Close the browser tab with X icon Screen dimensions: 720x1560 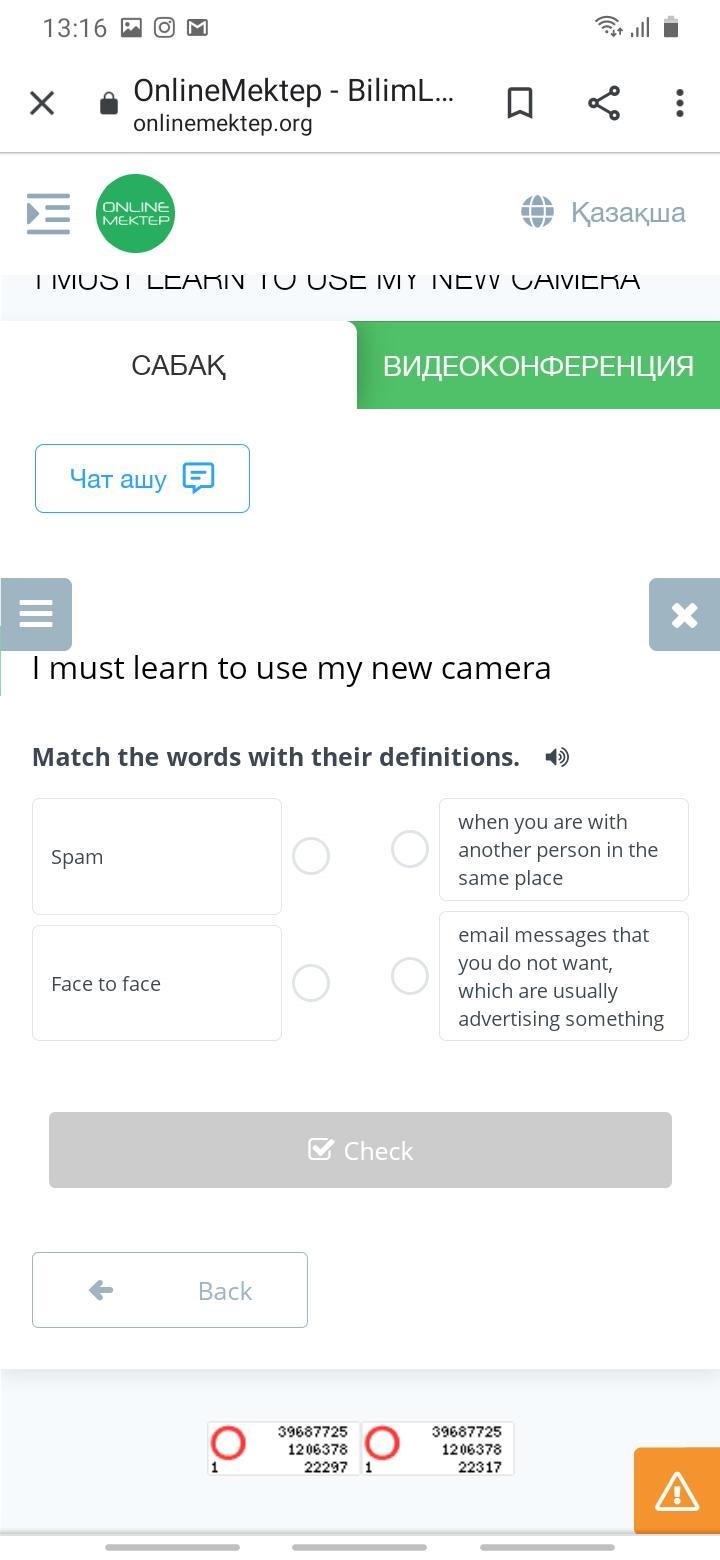(42, 103)
